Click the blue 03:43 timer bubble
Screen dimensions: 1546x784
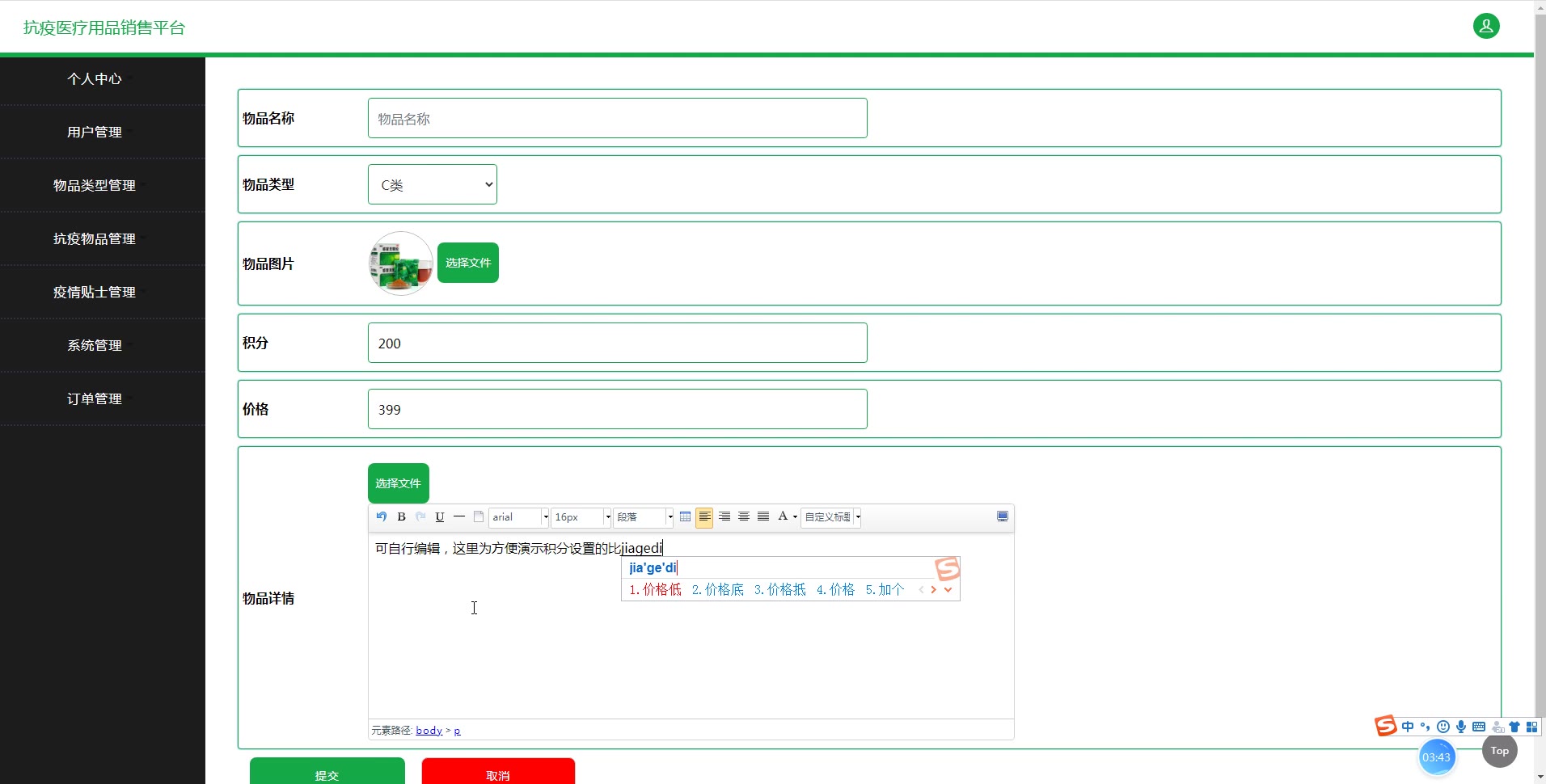pos(1437,757)
